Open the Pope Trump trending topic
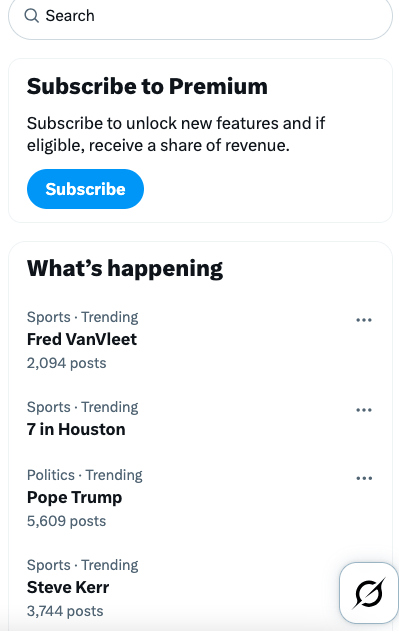Image resolution: width=399 pixels, height=631 pixels. tap(74, 497)
